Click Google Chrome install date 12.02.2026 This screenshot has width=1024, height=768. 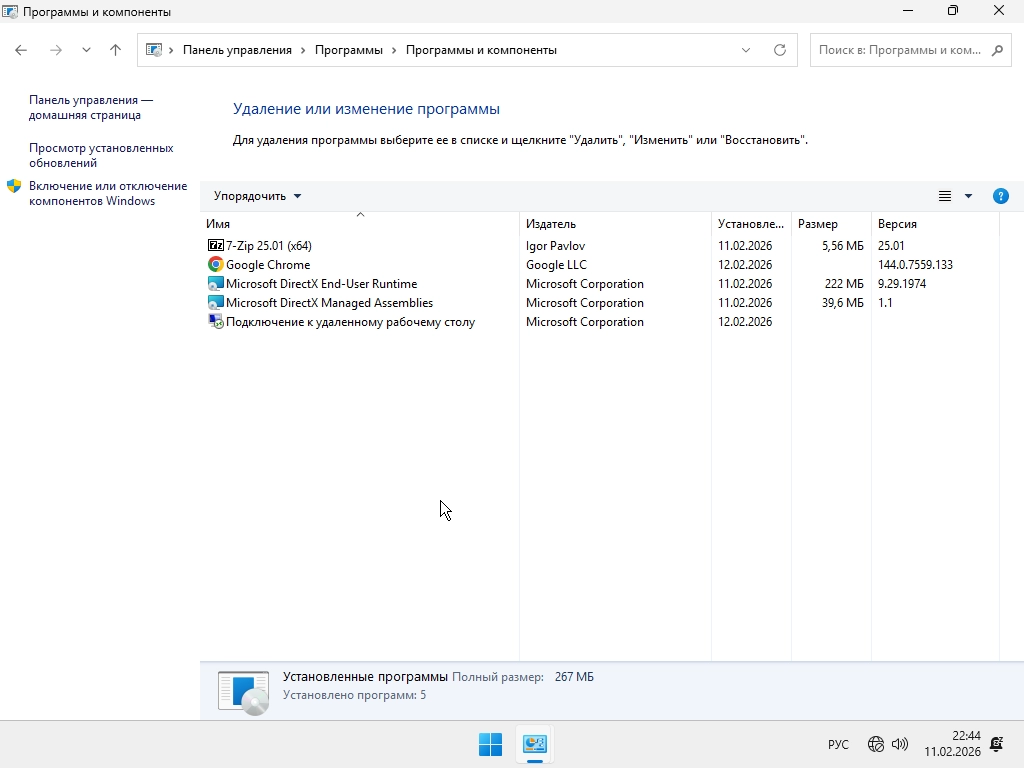click(744, 264)
